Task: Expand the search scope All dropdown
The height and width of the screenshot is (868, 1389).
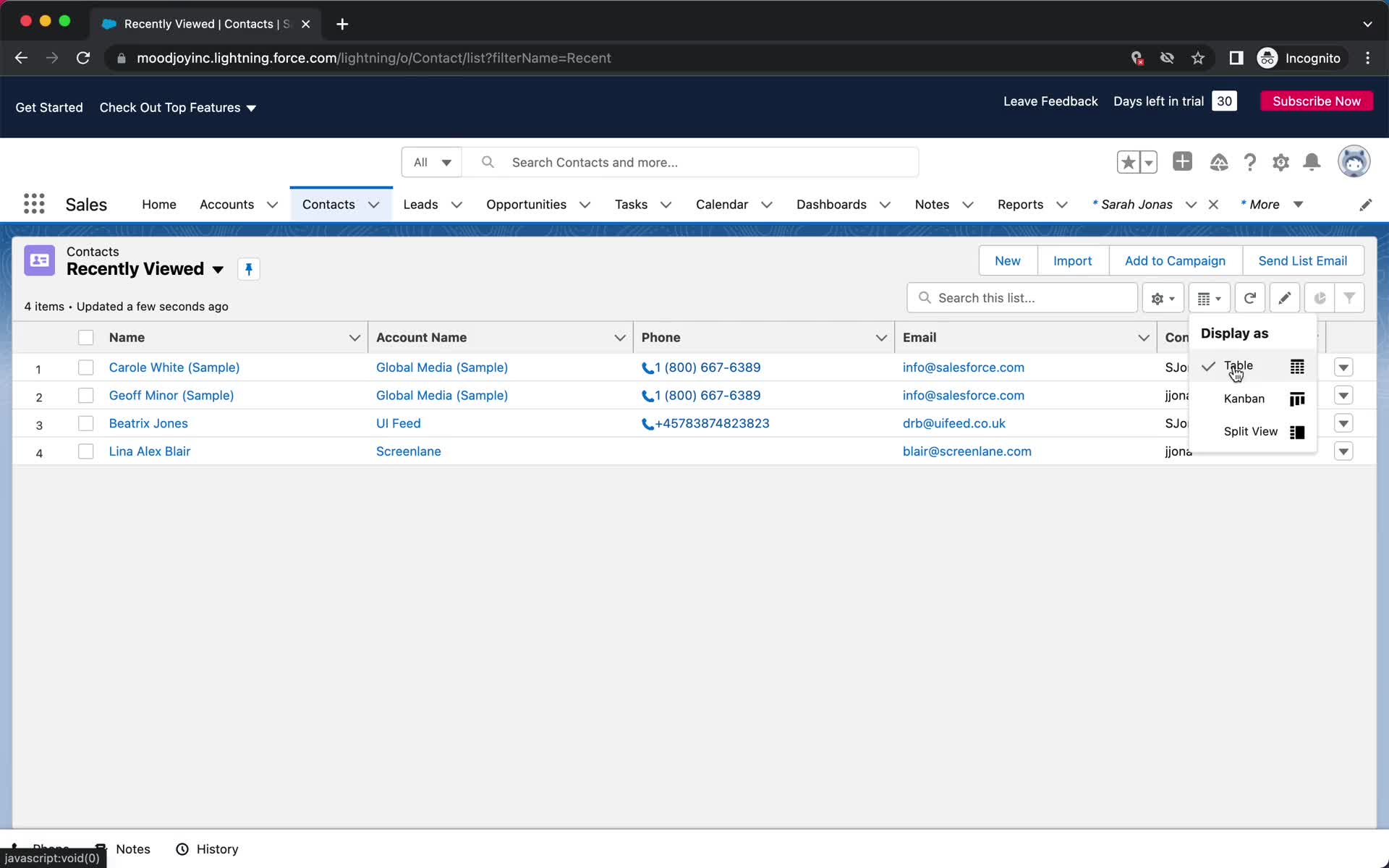Action: tap(432, 162)
